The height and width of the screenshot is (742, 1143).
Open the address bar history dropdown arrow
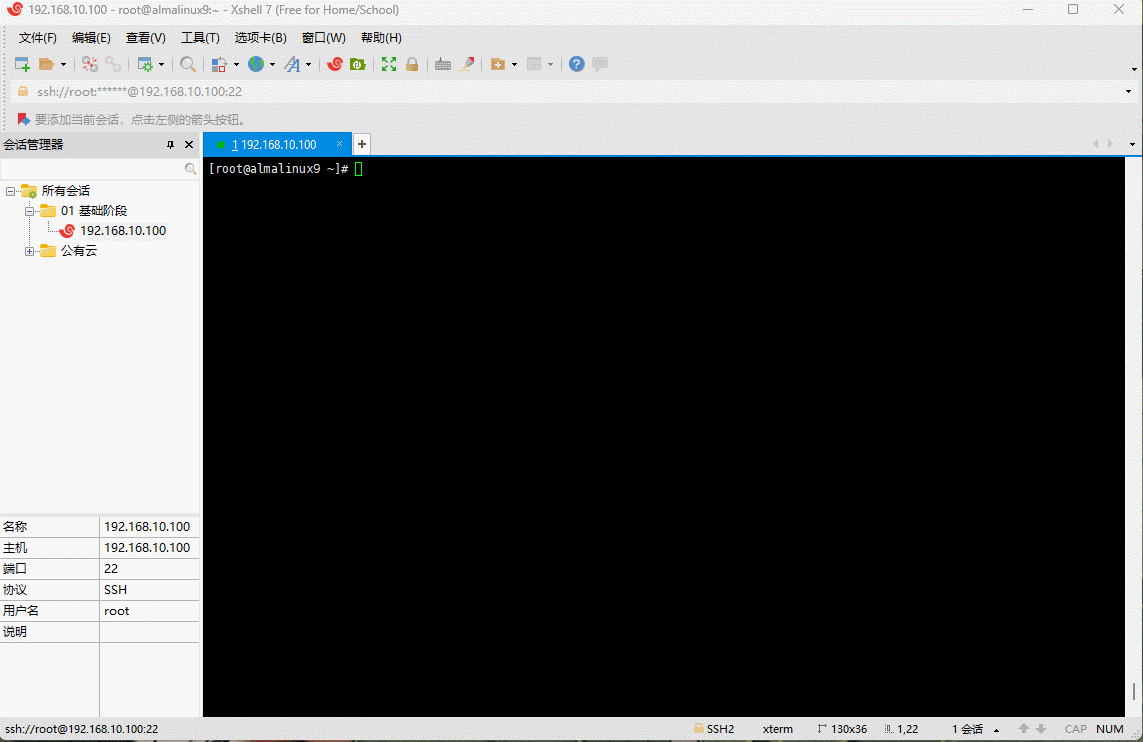click(x=1129, y=92)
